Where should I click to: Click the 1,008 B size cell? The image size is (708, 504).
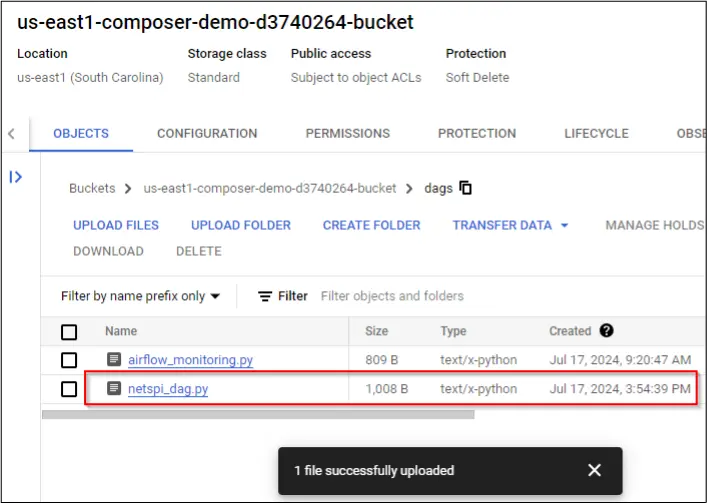click(387, 389)
